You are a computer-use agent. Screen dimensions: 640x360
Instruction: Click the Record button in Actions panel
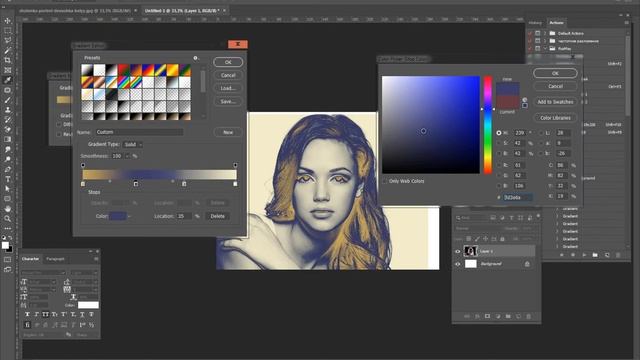point(573,255)
